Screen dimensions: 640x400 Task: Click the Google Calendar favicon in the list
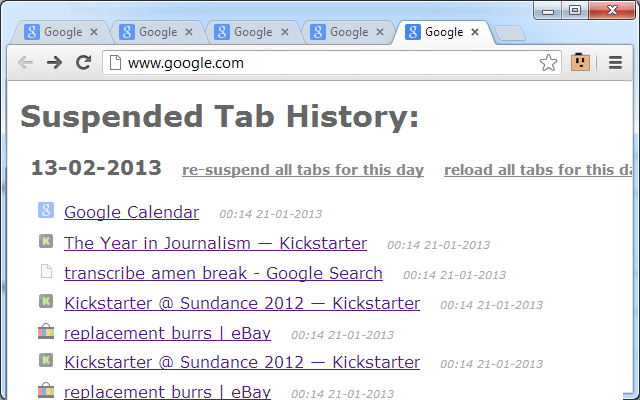point(46,211)
